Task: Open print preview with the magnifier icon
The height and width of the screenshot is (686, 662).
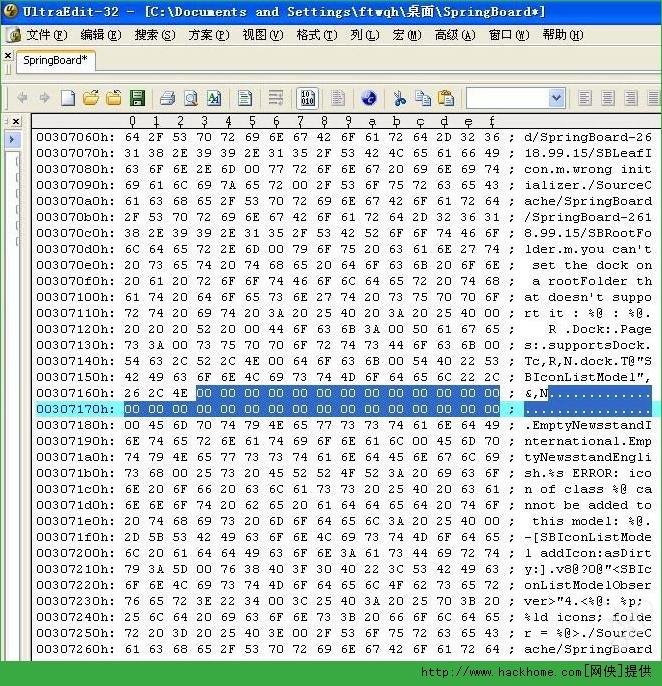Action: 191,98
